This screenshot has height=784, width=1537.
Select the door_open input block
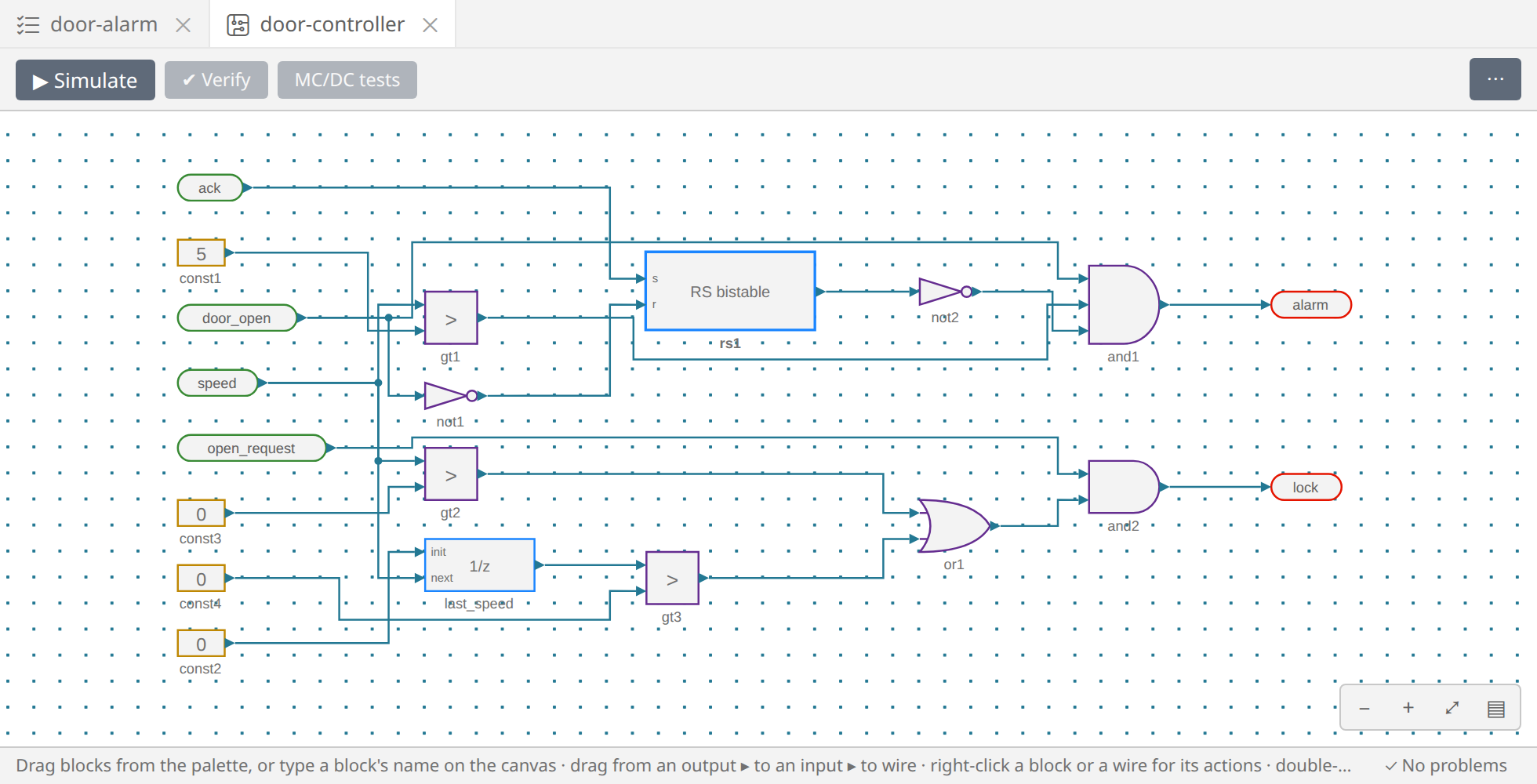tap(237, 318)
